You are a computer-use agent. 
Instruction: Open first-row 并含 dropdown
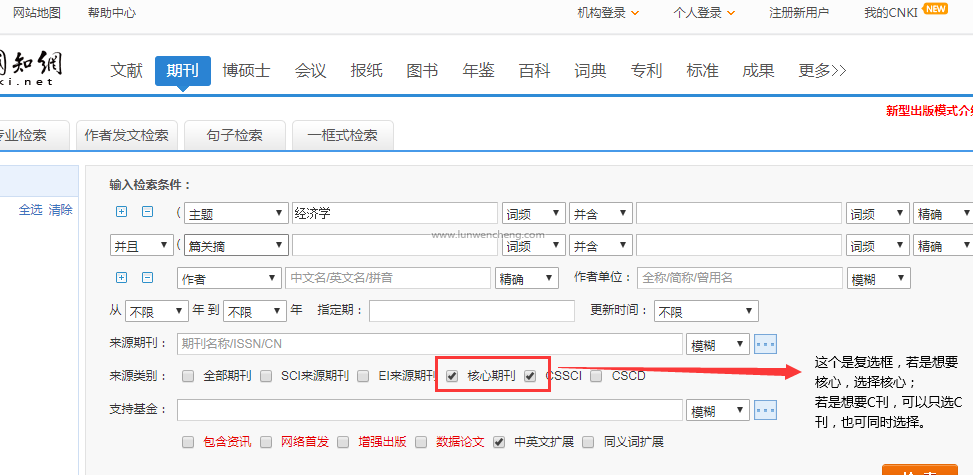tap(601, 213)
